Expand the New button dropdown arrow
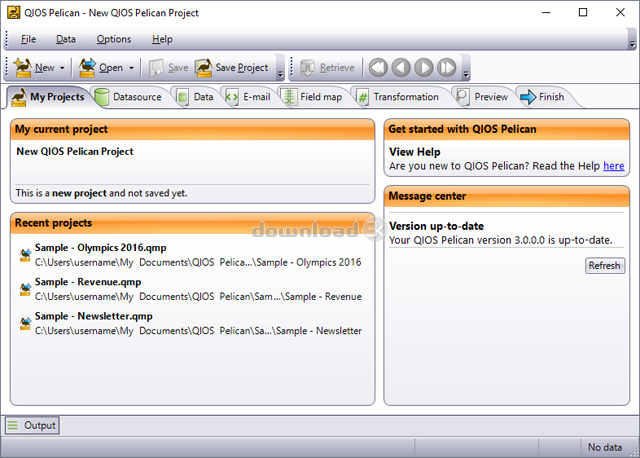Screen dimensions: 640x458 coord(62,68)
